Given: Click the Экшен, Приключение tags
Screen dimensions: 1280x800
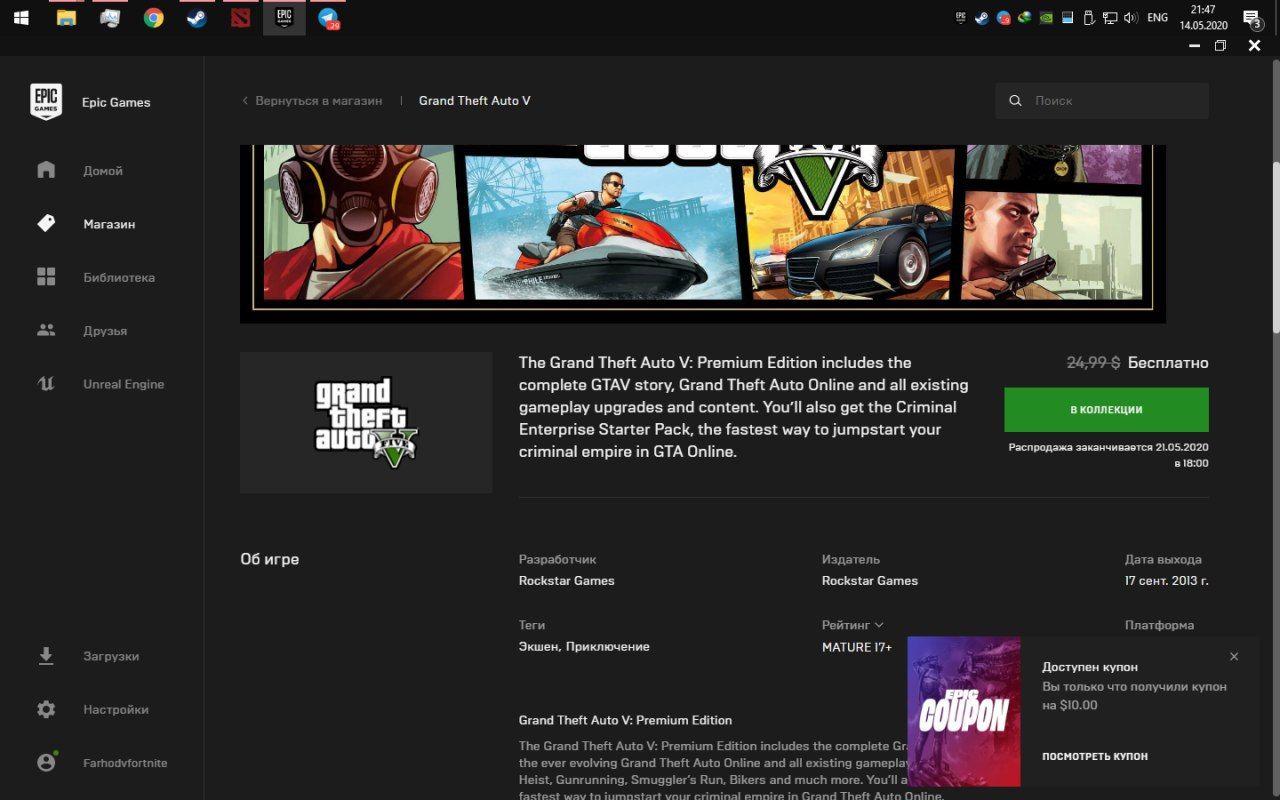Looking at the screenshot, I should pyautogui.click(x=584, y=647).
